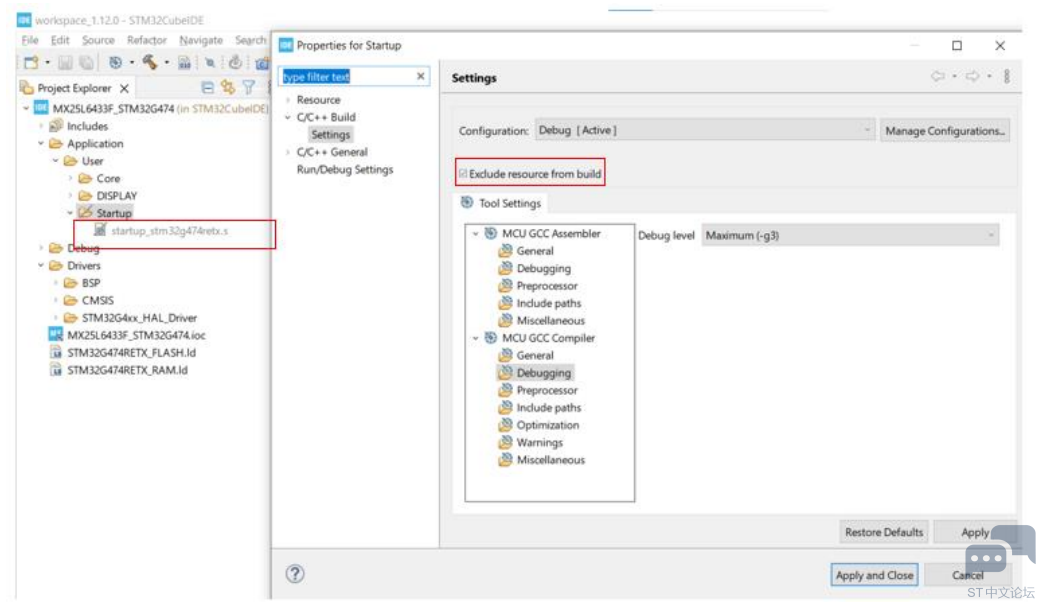The height and width of the screenshot is (608, 1044).
Task: Open Compiler Debugging settings
Action: point(543,373)
